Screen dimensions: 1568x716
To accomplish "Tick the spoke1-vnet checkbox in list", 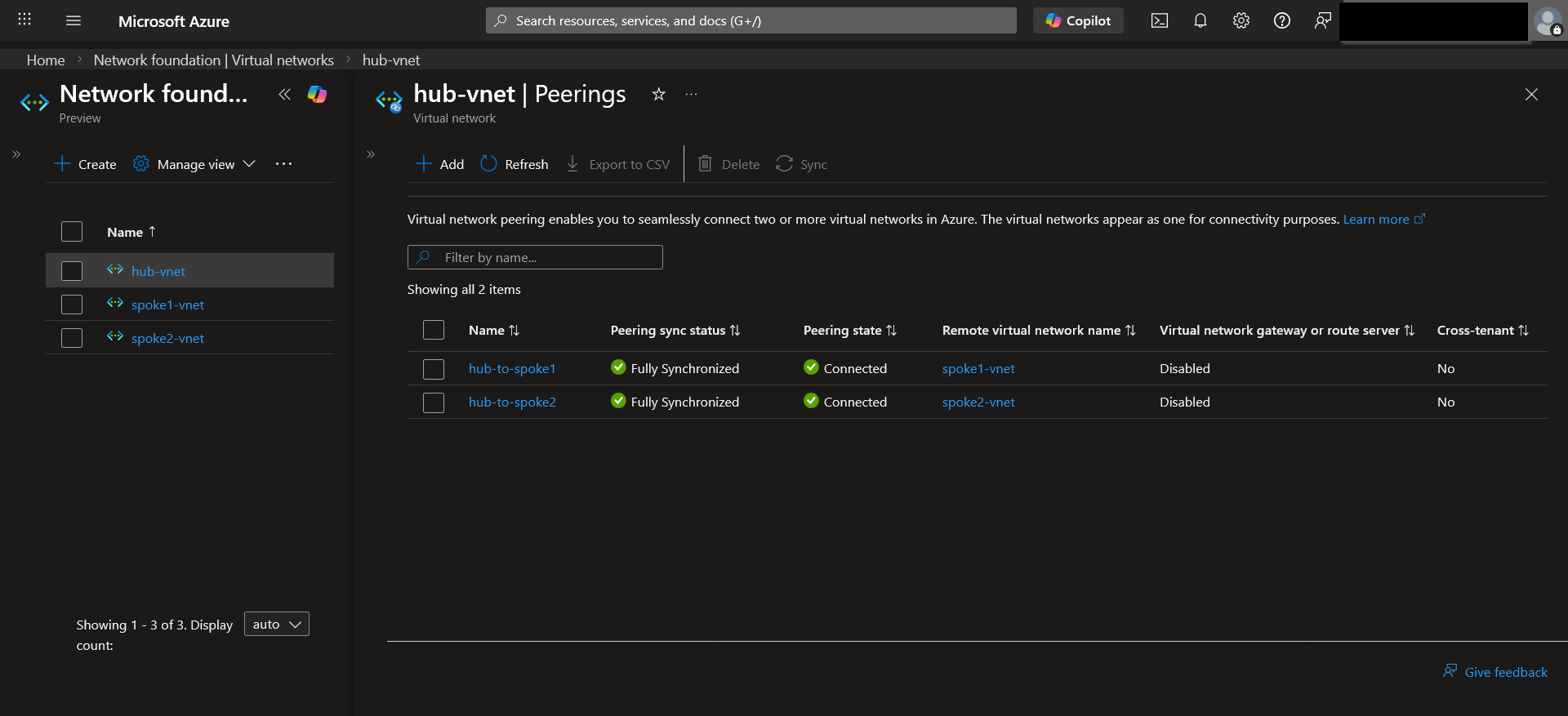I will (72, 305).
